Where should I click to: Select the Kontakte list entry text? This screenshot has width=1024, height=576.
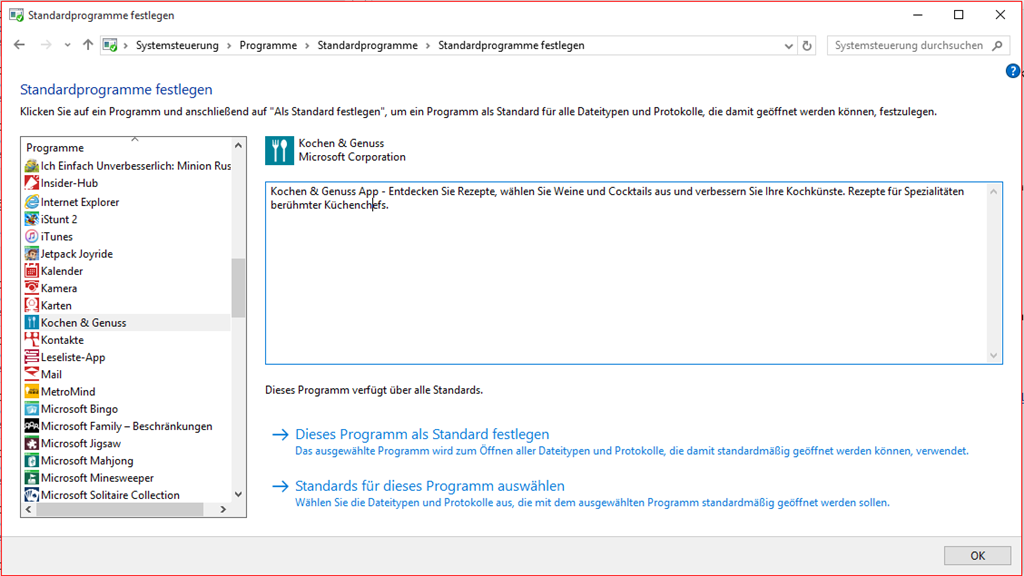click(x=62, y=340)
